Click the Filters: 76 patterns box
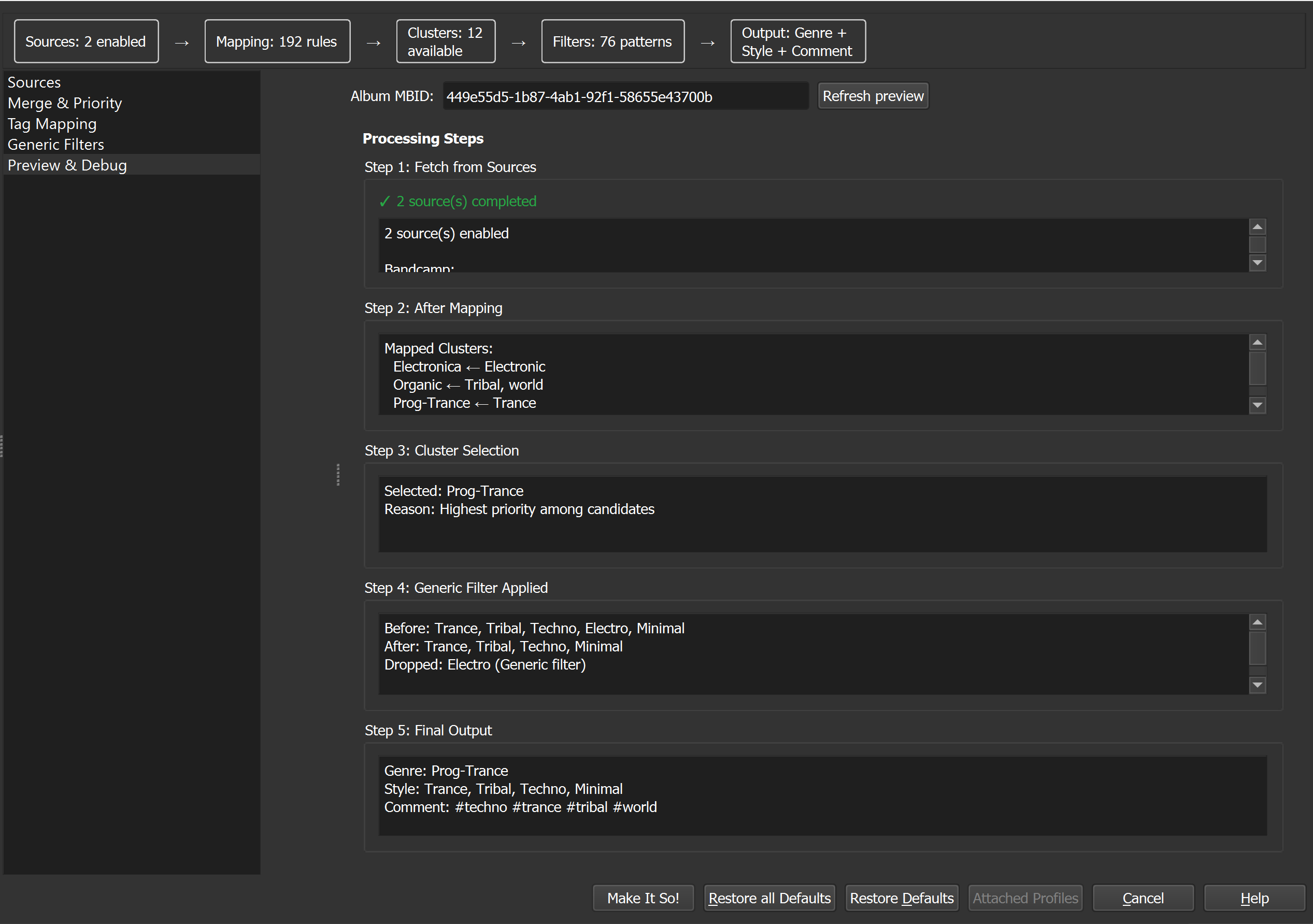Image resolution: width=1313 pixels, height=924 pixels. pyautogui.click(x=612, y=42)
